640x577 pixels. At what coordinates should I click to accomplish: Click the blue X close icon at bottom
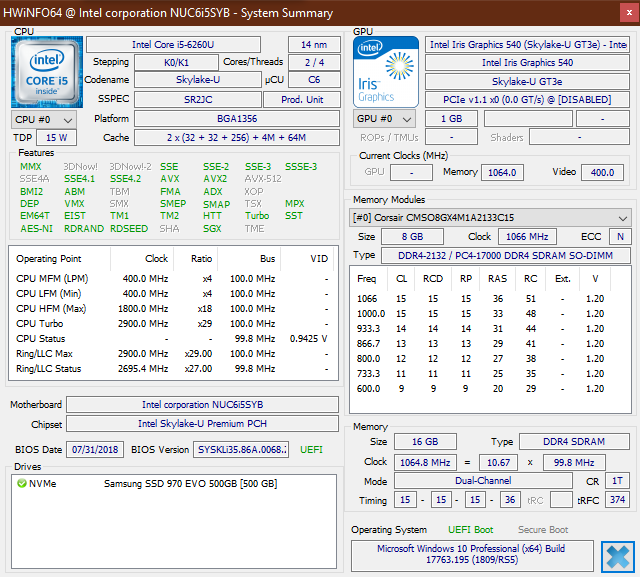coord(618,557)
